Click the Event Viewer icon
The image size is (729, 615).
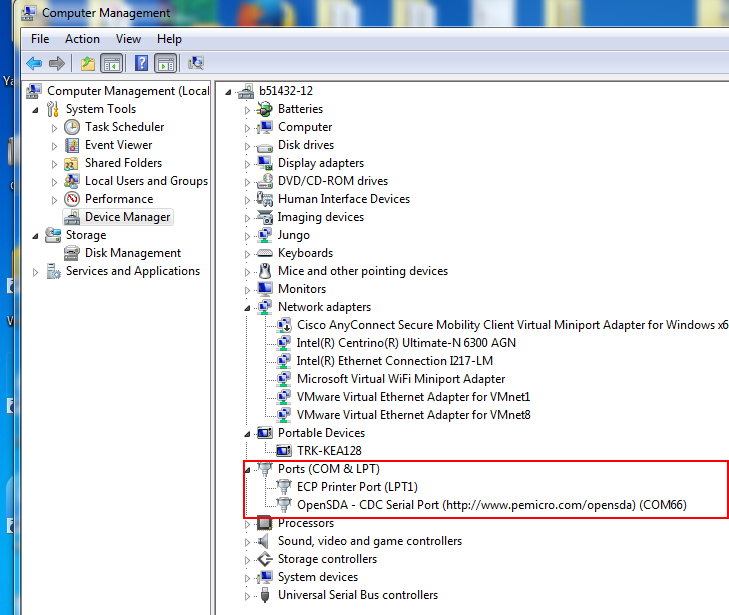point(72,145)
